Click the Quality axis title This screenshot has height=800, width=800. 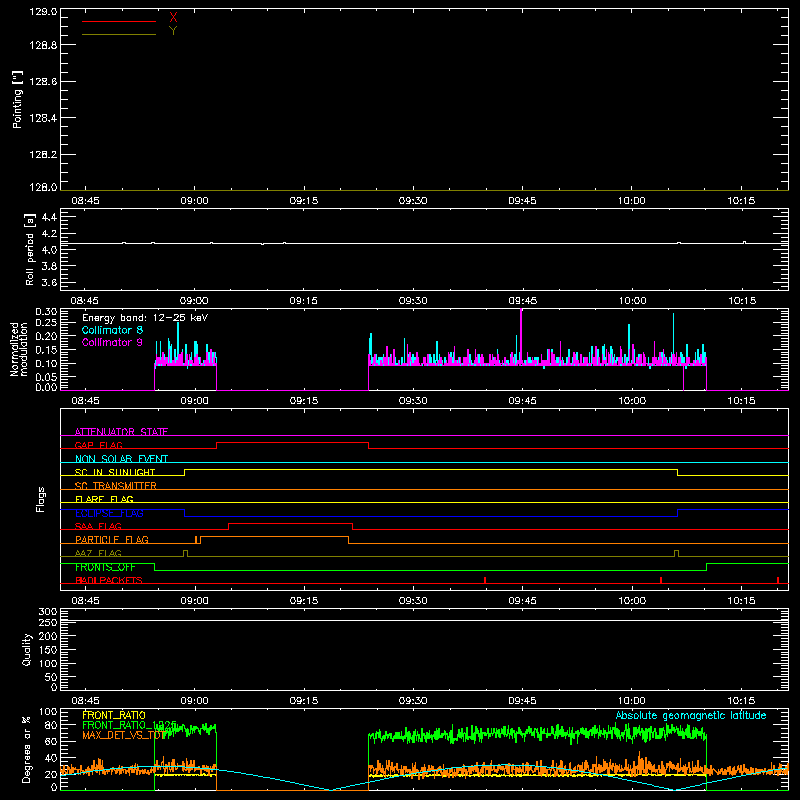click(27, 649)
